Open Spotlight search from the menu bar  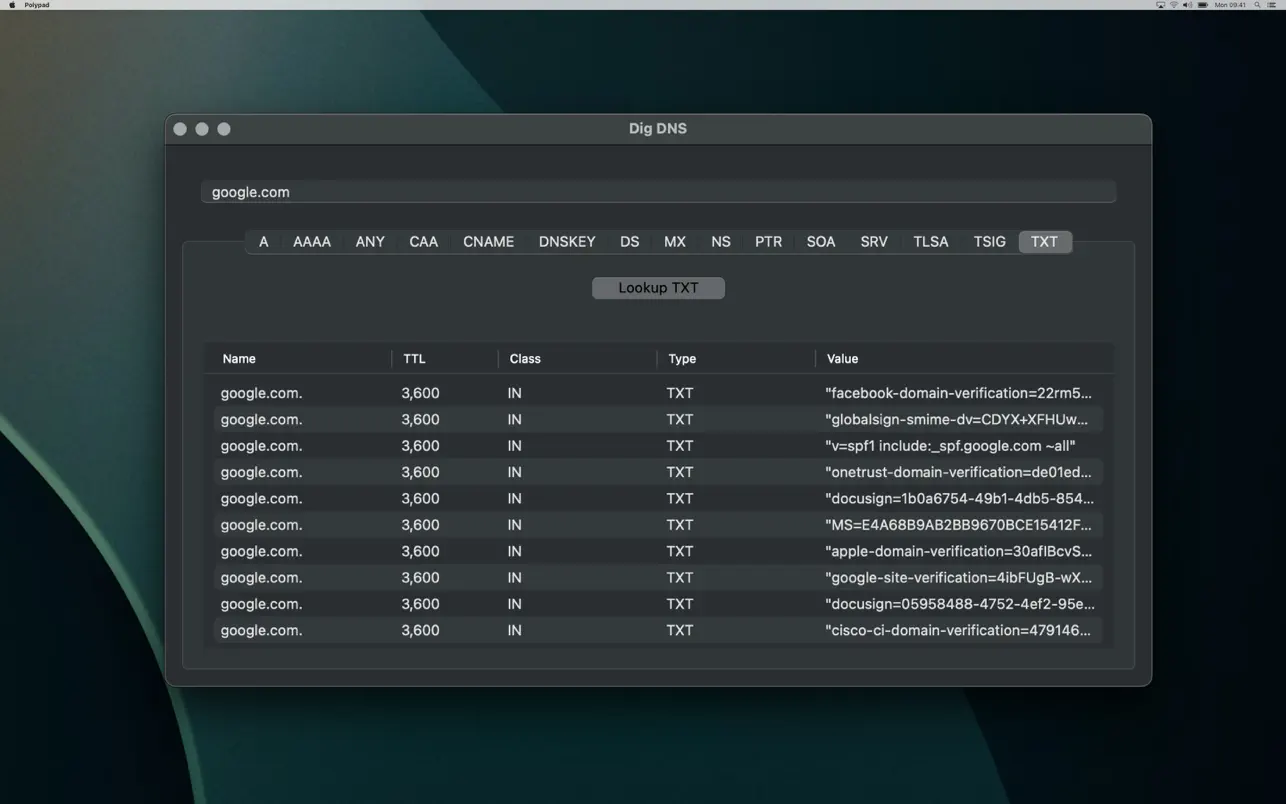pos(1257,4)
